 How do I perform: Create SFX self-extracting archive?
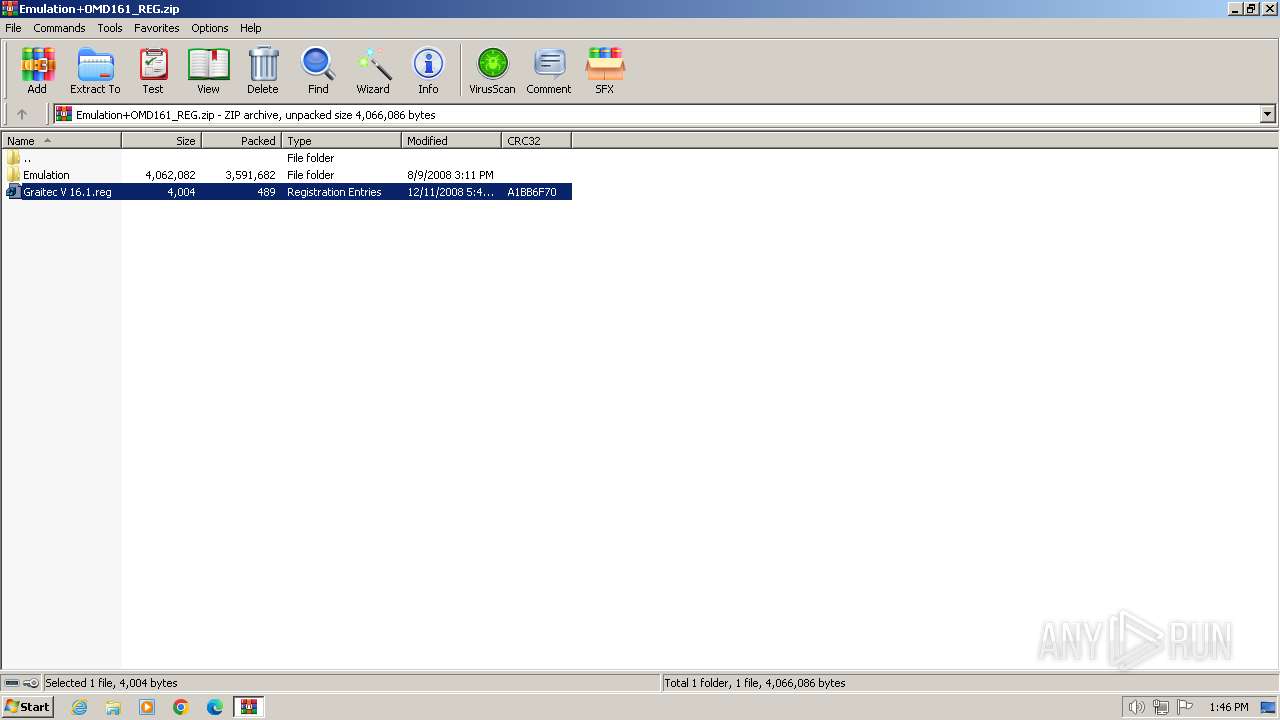605,71
